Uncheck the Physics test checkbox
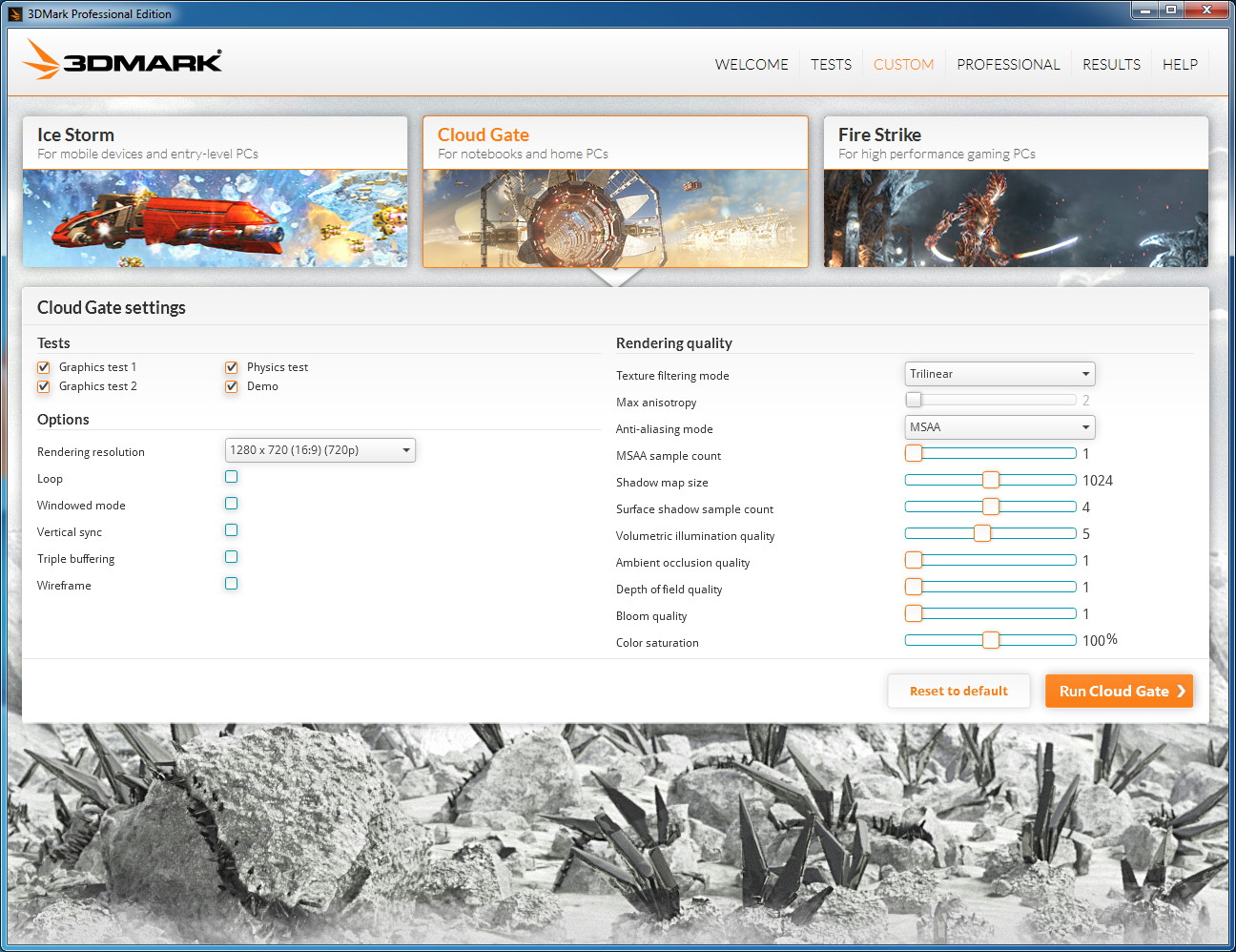The width and height of the screenshot is (1236, 952). coord(231,367)
